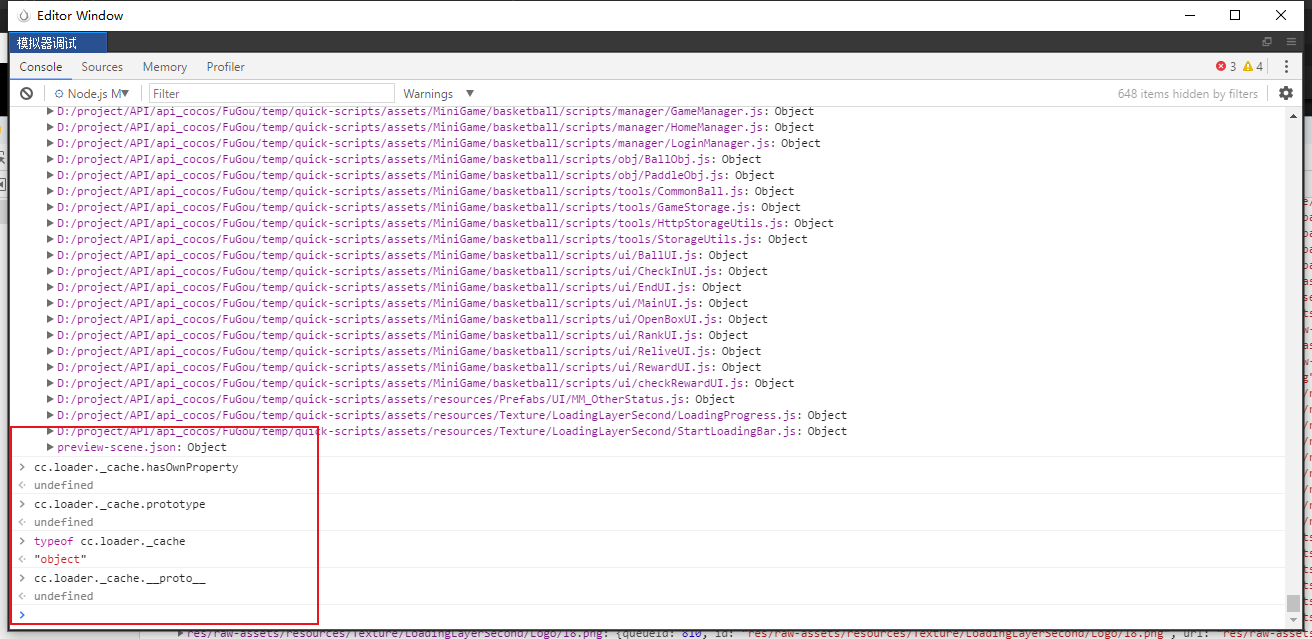Open console settings gear icon
Image resolution: width=1312 pixels, height=639 pixels.
[1286, 93]
